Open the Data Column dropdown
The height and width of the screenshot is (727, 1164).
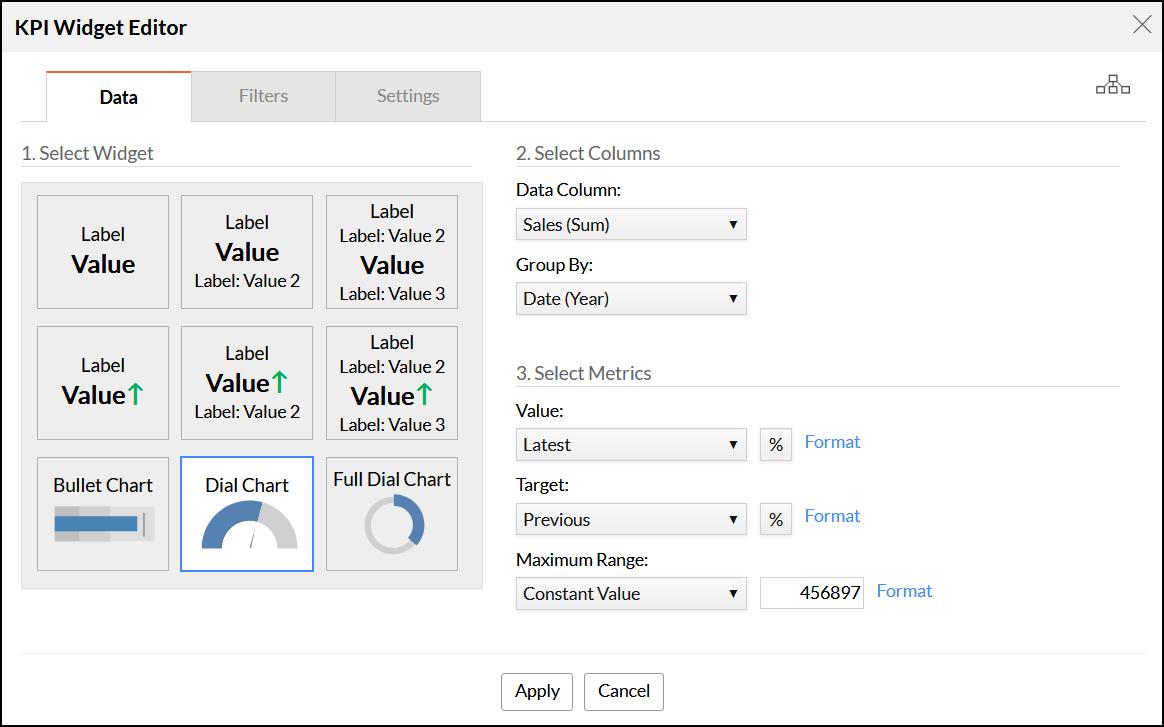pyautogui.click(x=631, y=224)
